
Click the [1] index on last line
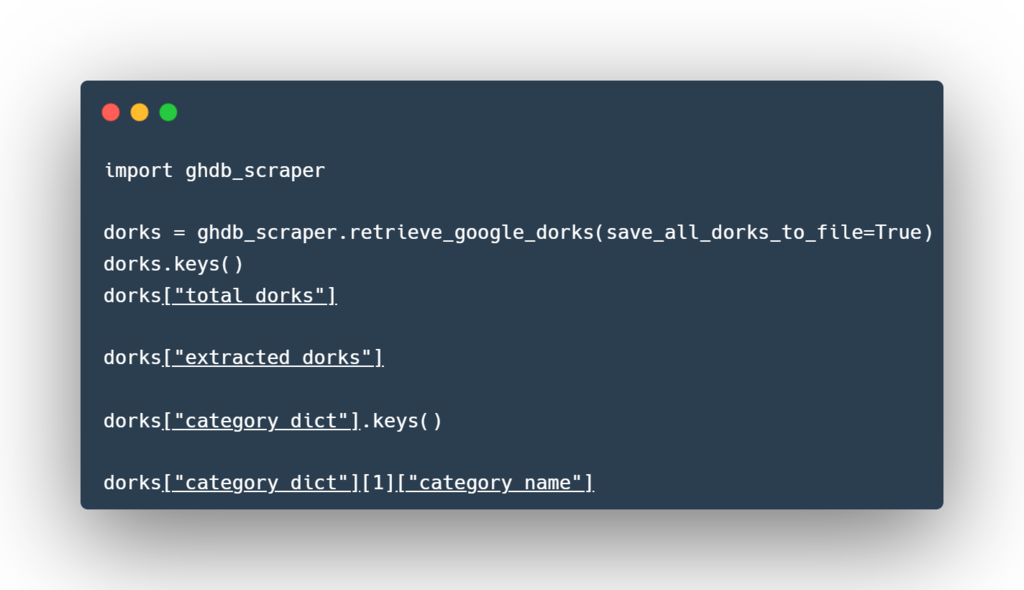click(378, 483)
